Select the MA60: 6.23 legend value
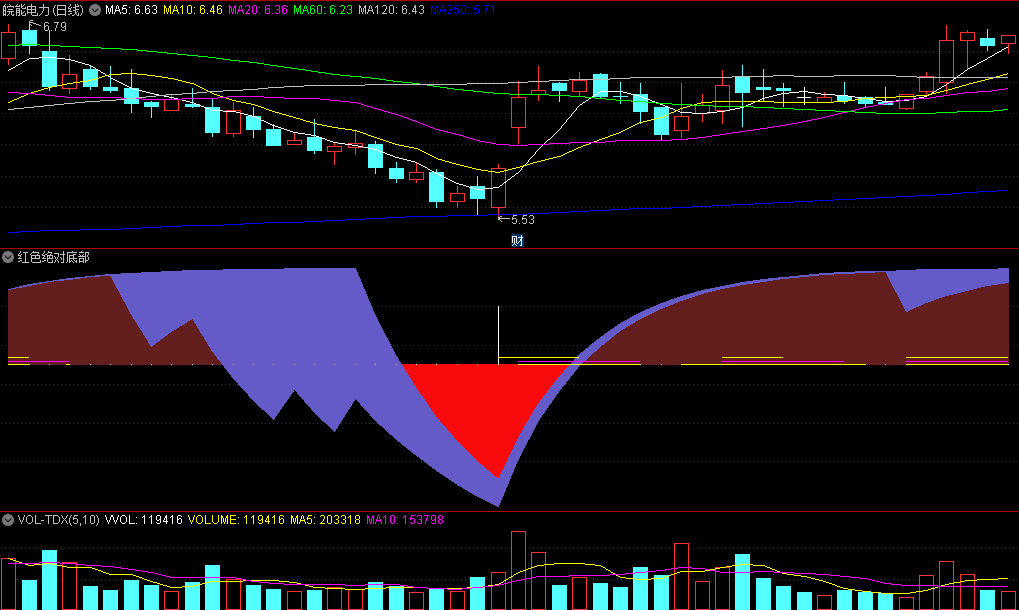The height and width of the screenshot is (610, 1019). pos(323,10)
